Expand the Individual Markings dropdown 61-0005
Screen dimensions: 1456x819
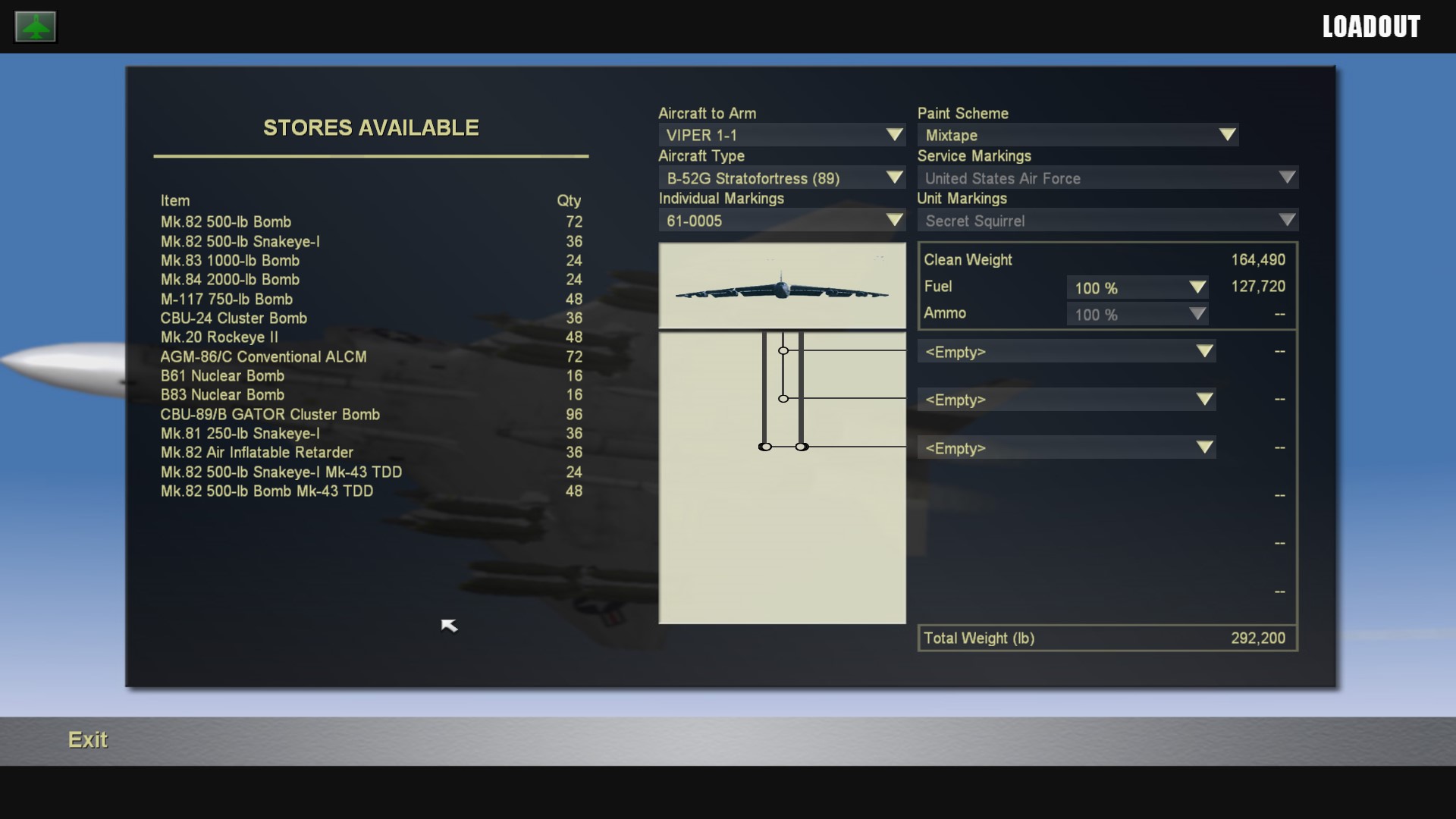[x=782, y=221]
